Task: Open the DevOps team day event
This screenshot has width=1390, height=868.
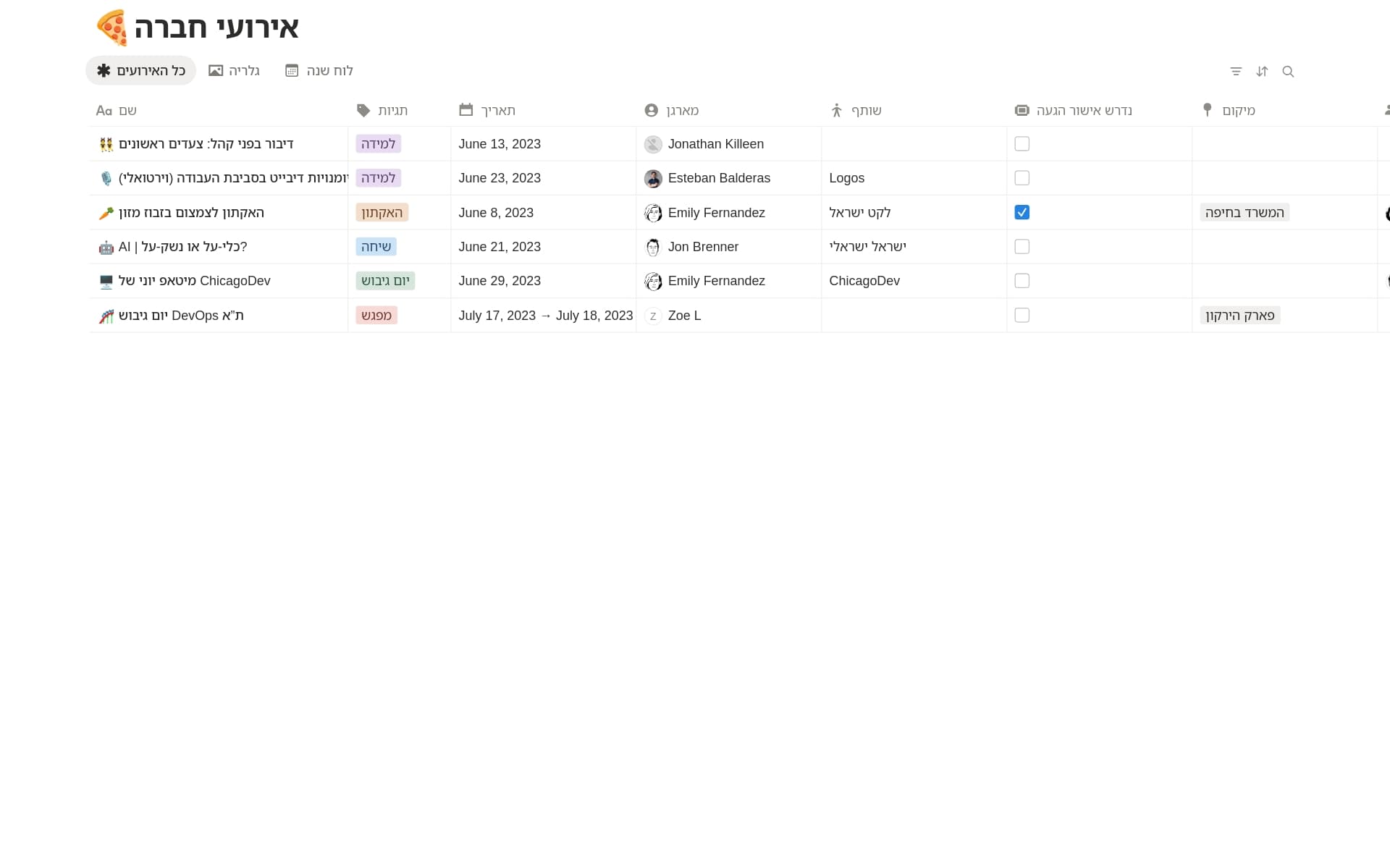Action: coord(181,316)
